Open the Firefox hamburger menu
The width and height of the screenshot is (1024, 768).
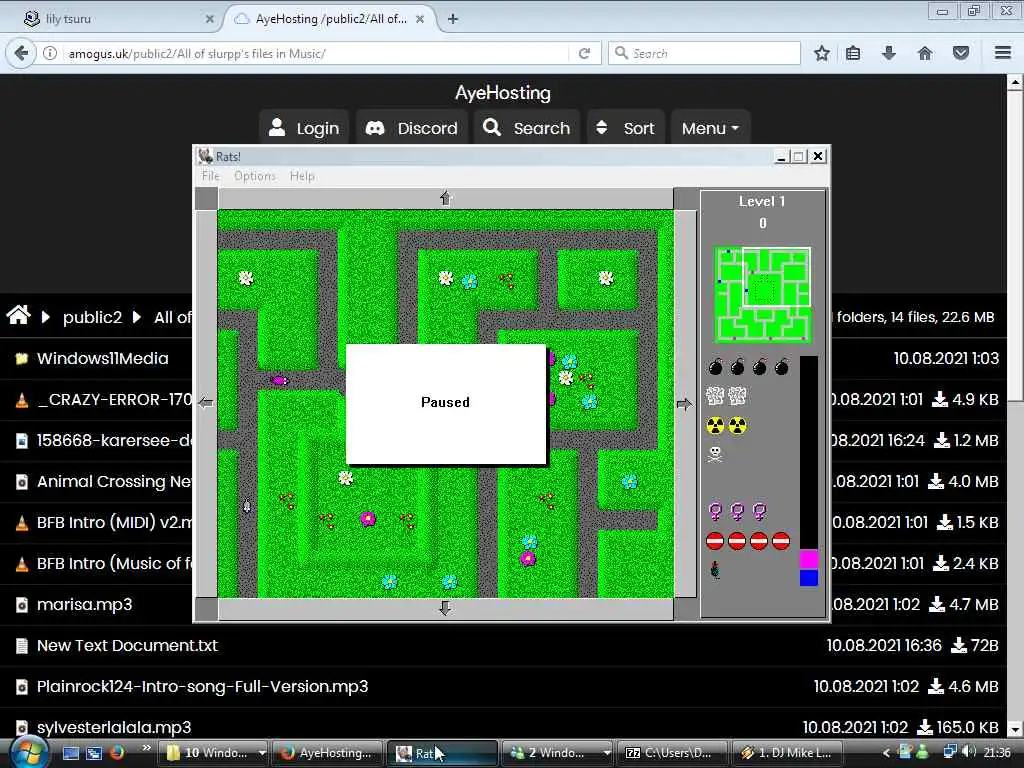(1003, 53)
